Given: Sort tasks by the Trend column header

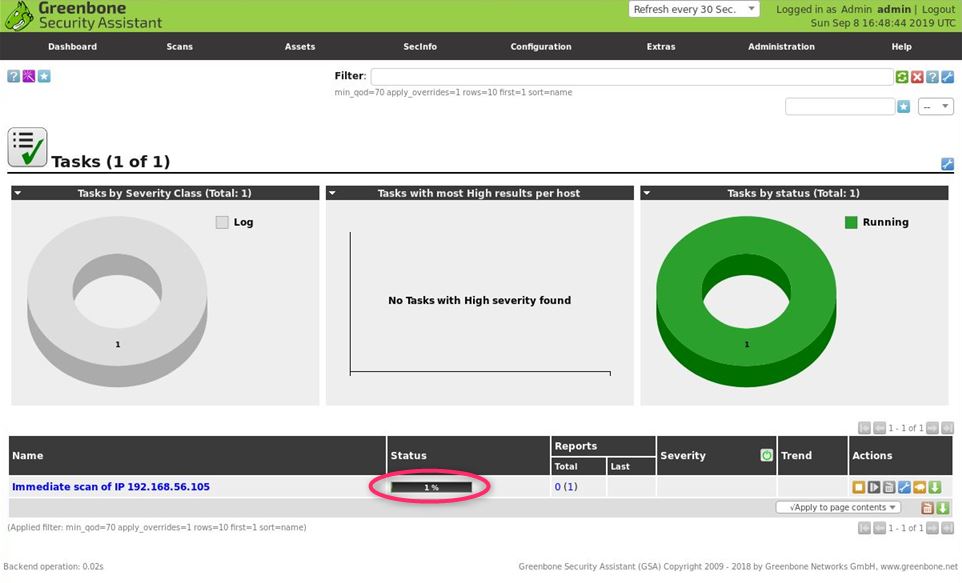Looking at the screenshot, I should 796,455.
